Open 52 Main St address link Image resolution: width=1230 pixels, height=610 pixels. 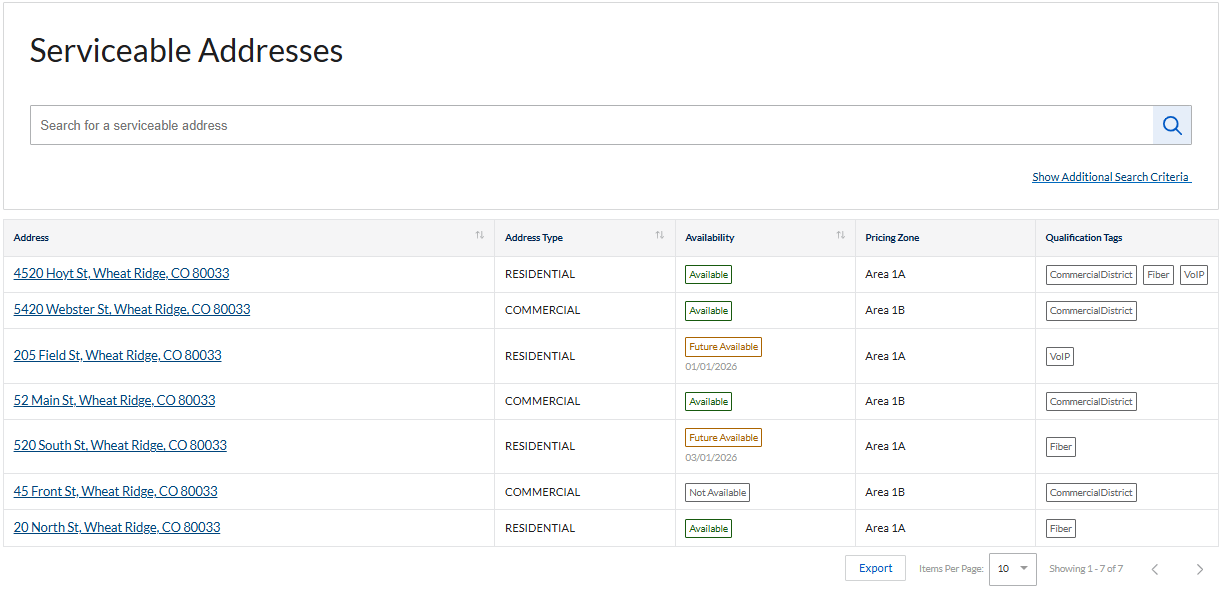point(114,400)
